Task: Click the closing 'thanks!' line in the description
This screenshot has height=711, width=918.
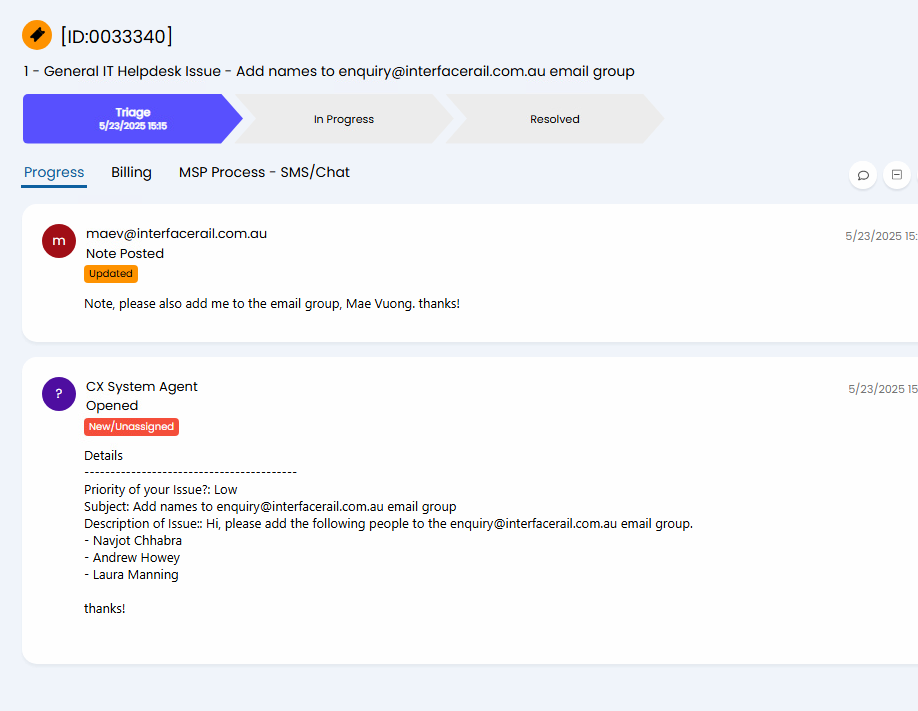Action: pos(105,609)
